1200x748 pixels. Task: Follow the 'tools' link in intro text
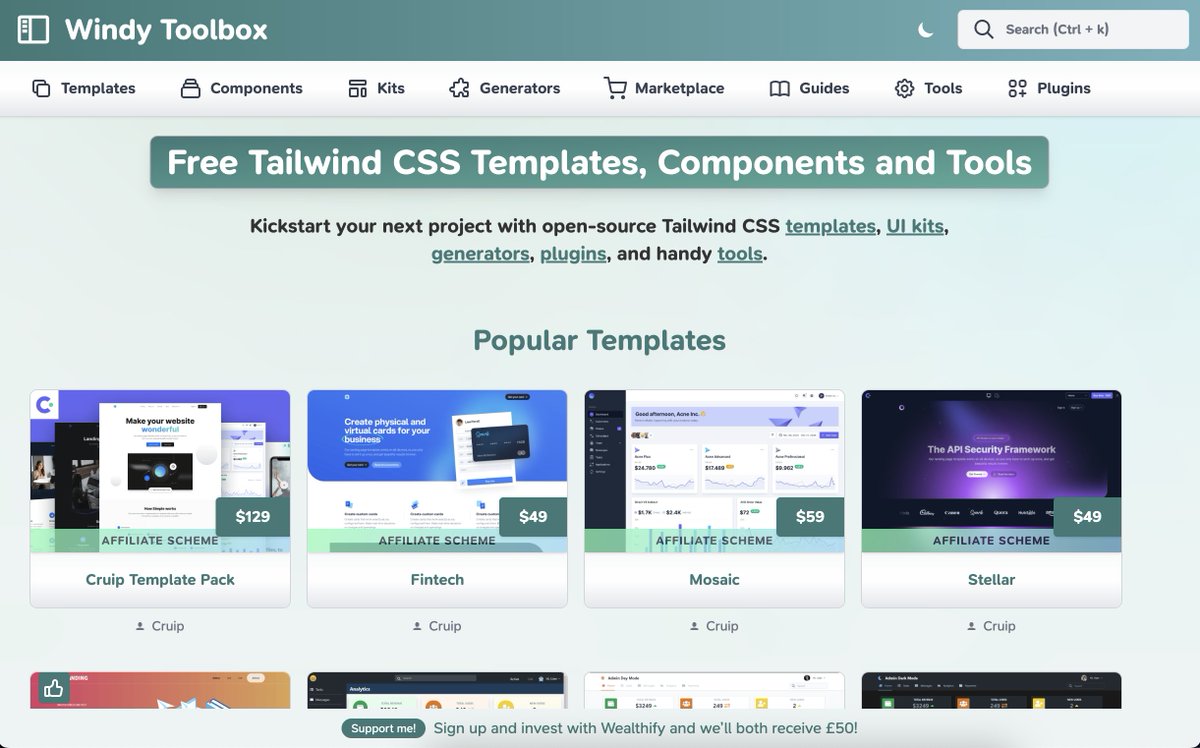tap(740, 254)
